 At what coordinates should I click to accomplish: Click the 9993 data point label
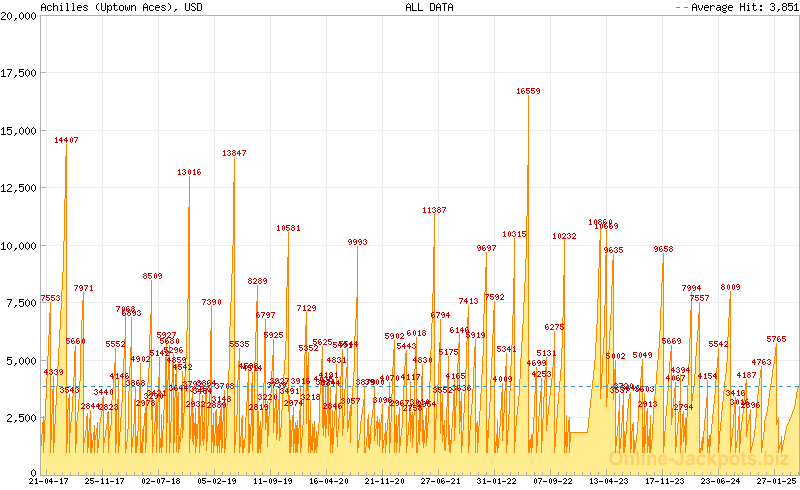click(x=357, y=242)
